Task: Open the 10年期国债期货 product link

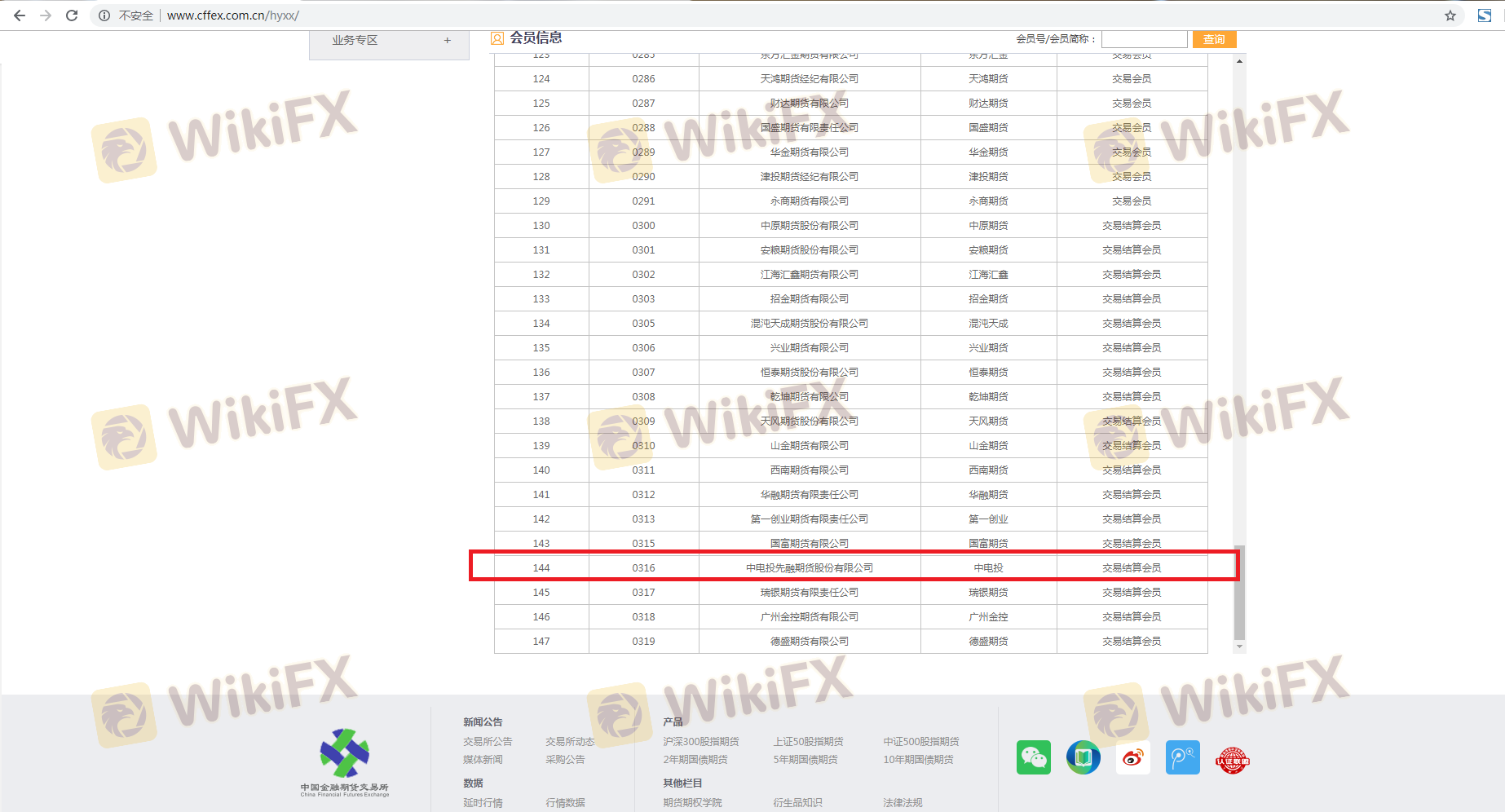Action: point(918,759)
